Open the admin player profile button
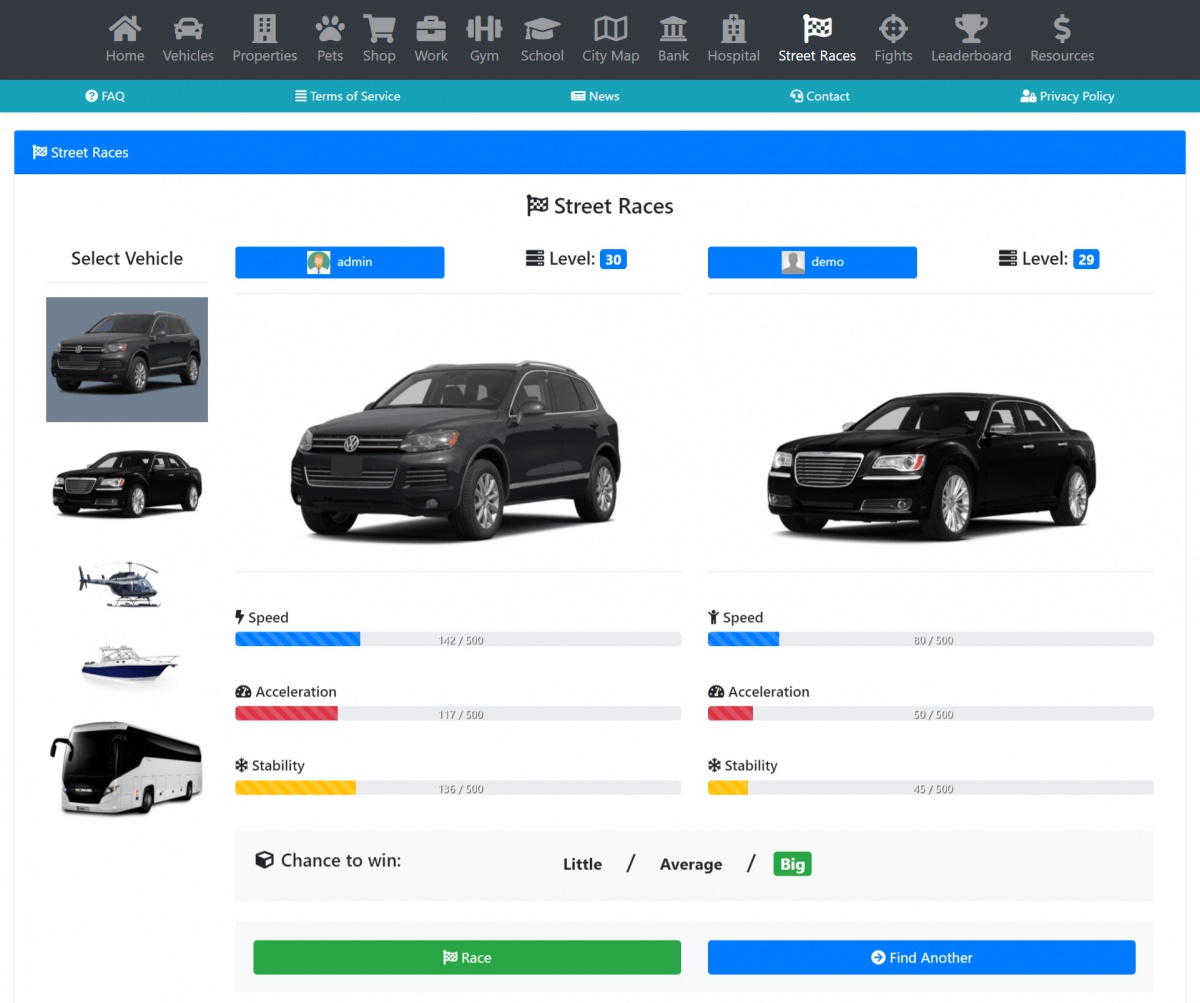1200x1003 pixels. click(x=339, y=262)
